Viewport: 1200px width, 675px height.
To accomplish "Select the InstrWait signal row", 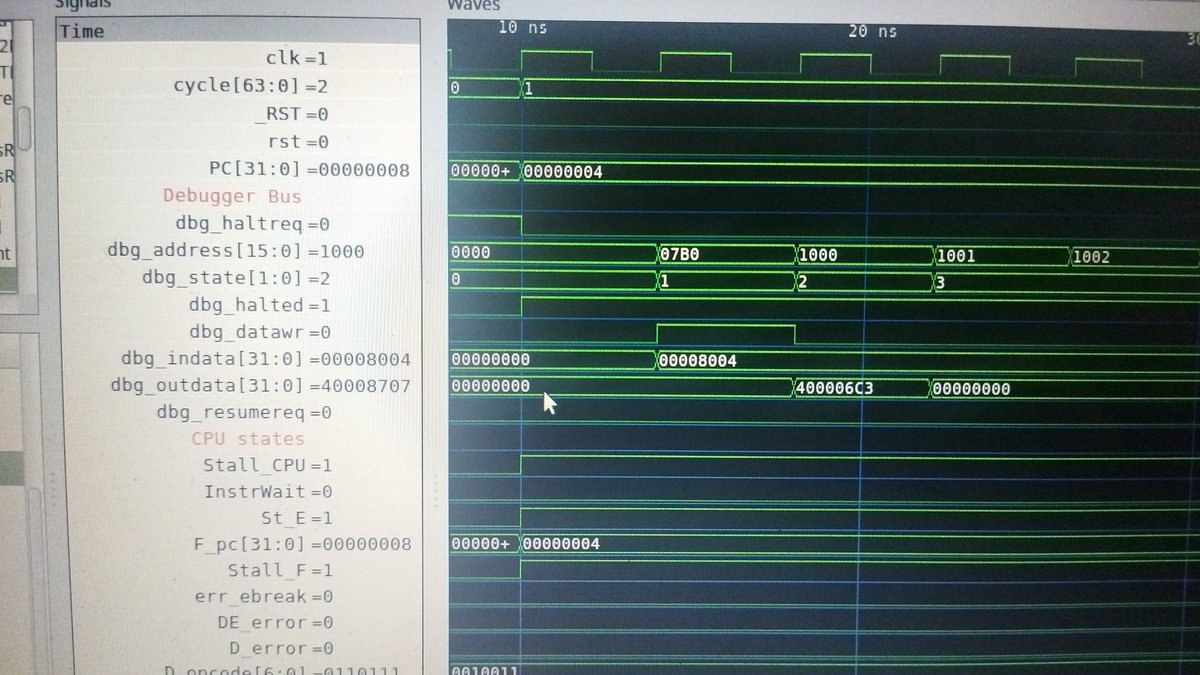I will [268, 492].
